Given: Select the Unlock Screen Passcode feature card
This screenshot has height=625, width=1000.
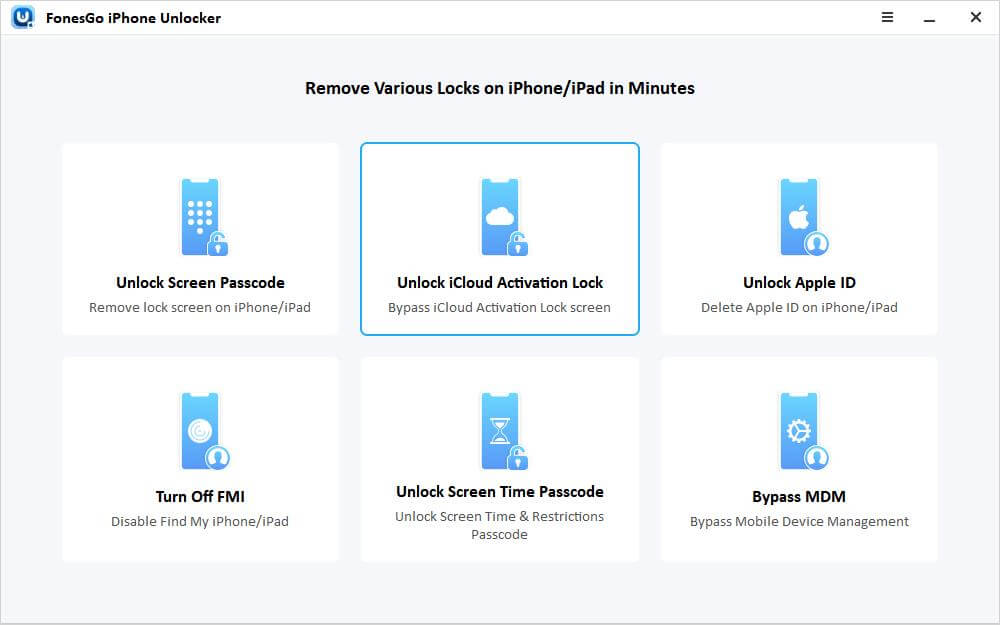Looking at the screenshot, I should tap(200, 239).
